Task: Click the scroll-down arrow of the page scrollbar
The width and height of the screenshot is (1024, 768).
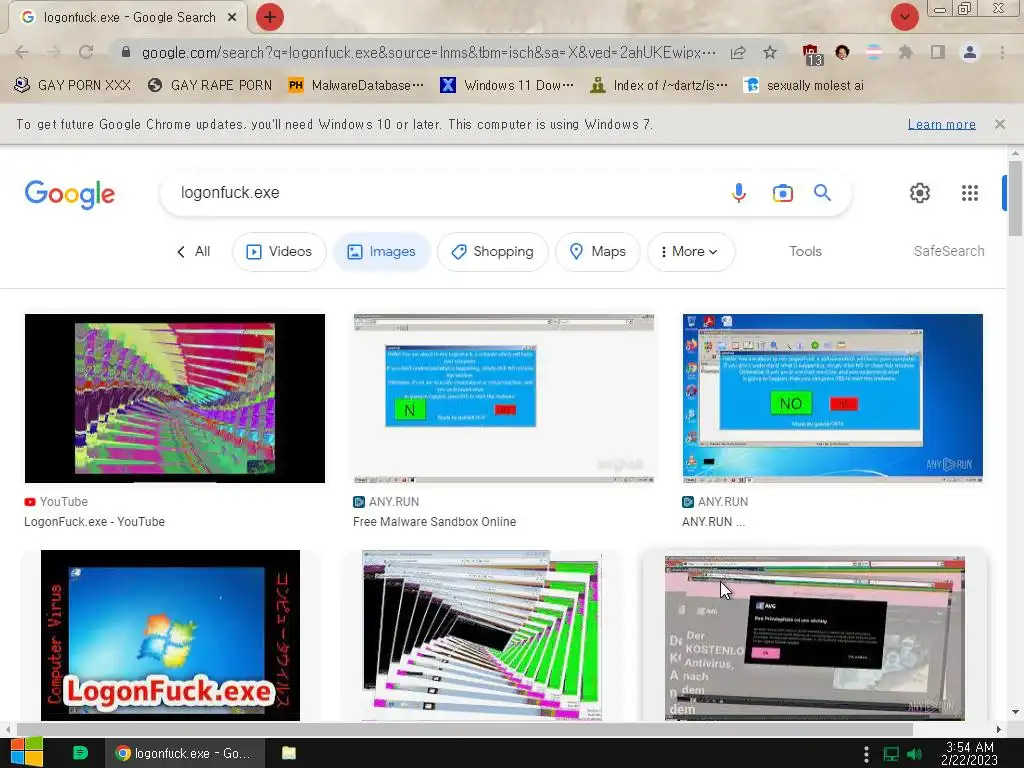Action: pyautogui.click(x=1015, y=712)
